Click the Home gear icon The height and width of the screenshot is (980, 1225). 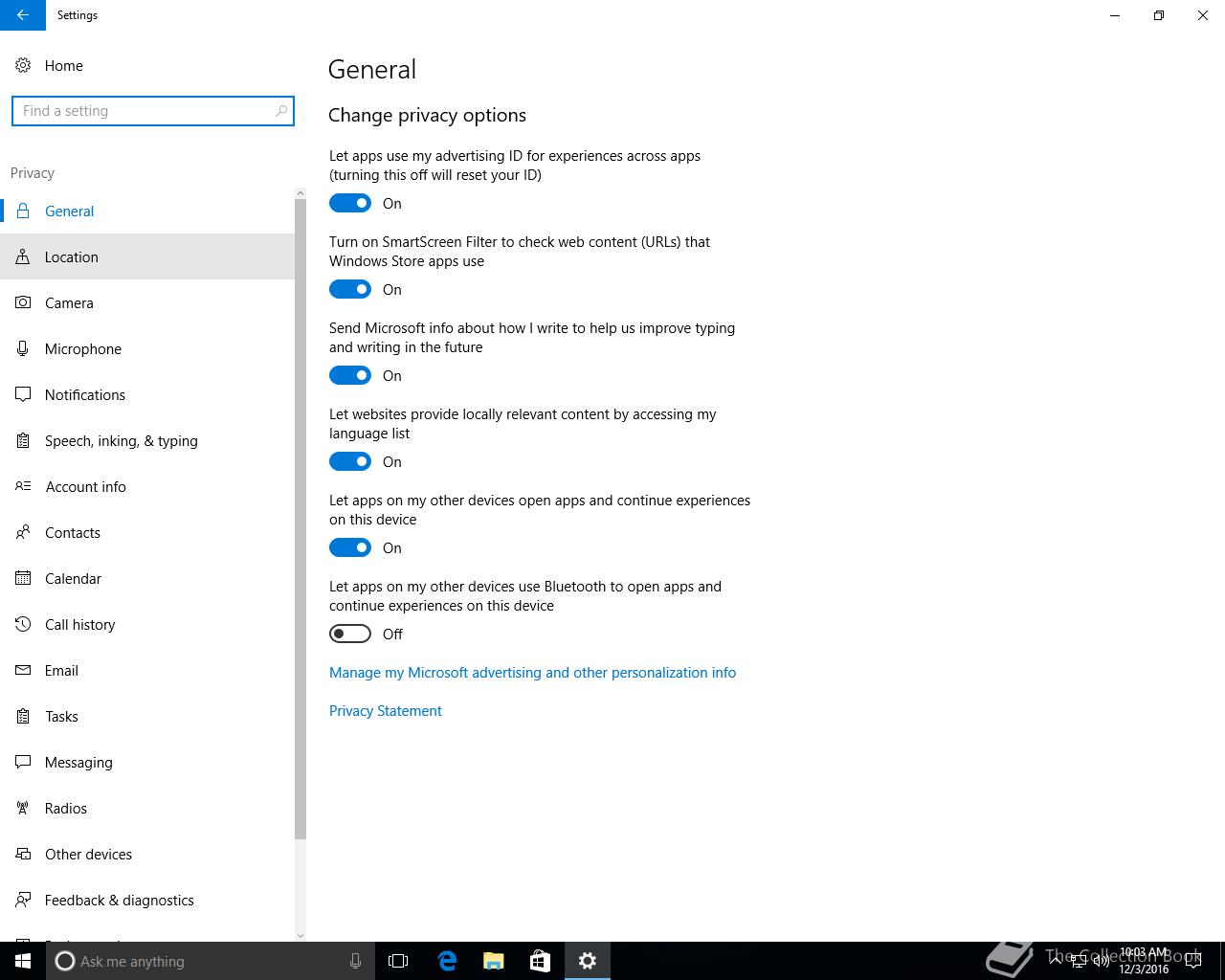(23, 65)
